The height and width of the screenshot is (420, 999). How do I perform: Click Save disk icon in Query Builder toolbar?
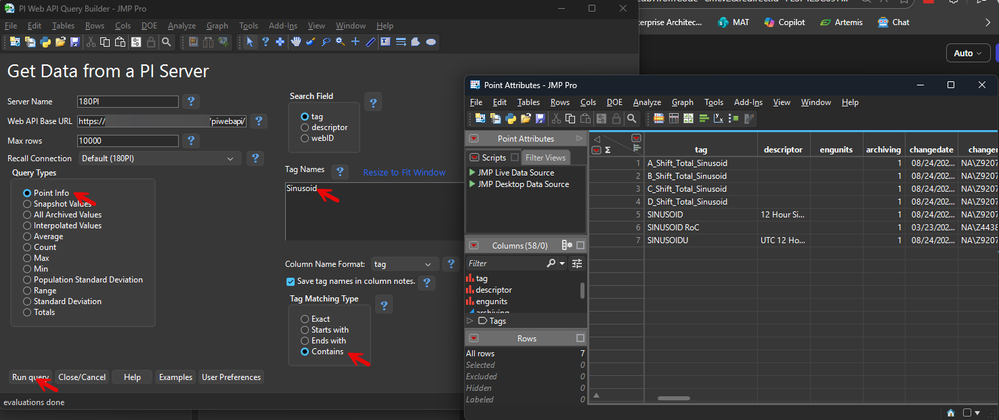tap(75, 42)
